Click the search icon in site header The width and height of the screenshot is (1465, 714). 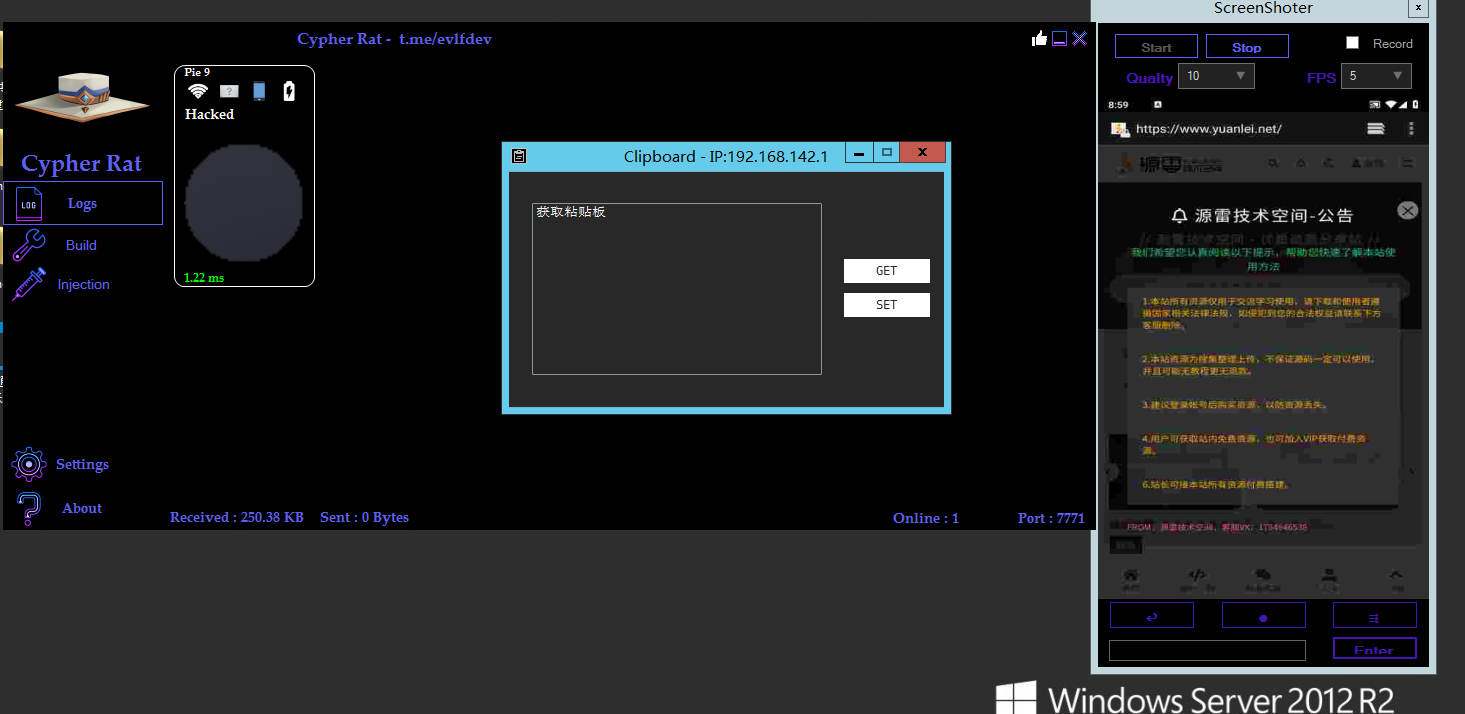click(1274, 163)
